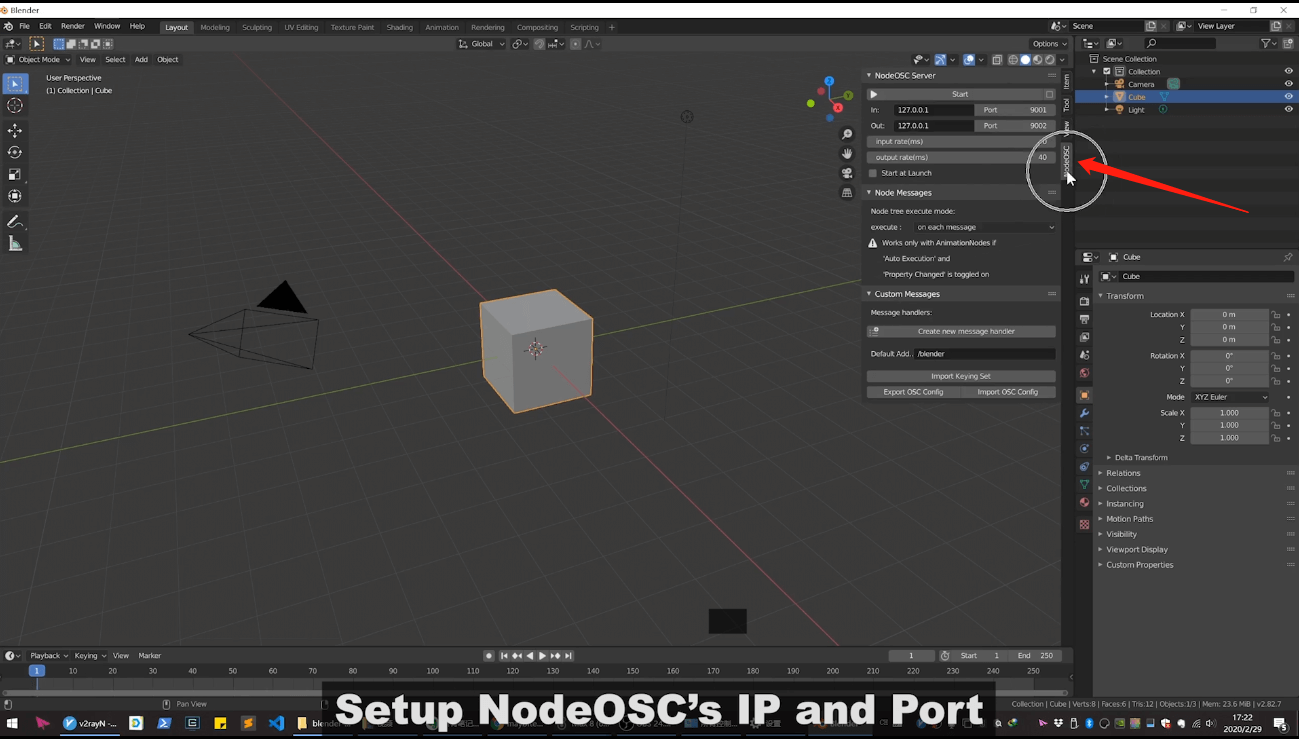Enable the Start at Launch checkbox
This screenshot has width=1299, height=739.
click(873, 173)
